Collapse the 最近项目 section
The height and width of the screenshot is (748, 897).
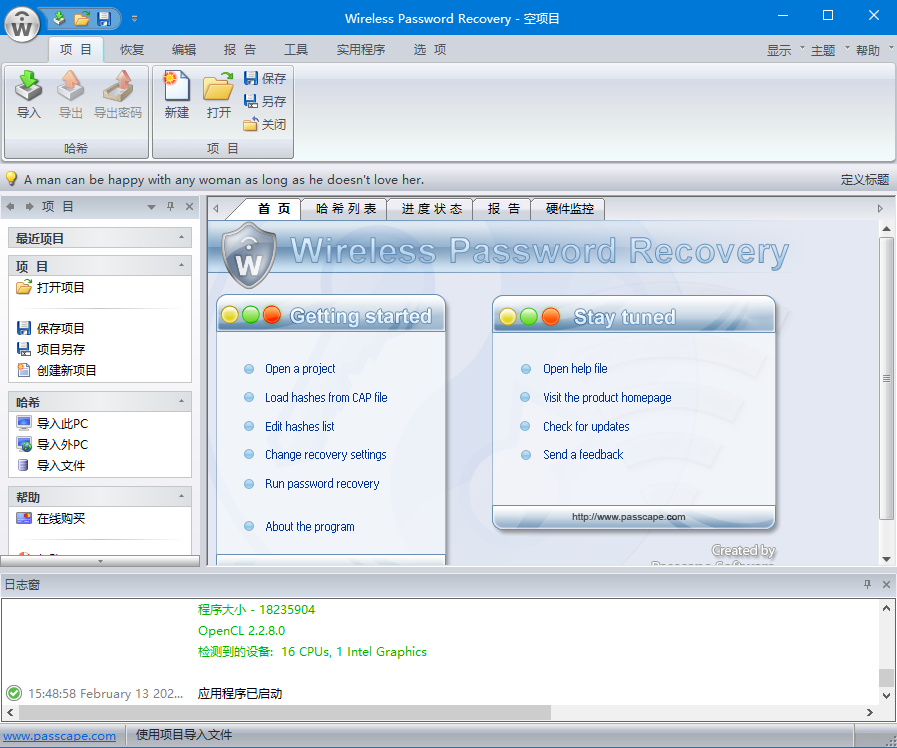(181, 237)
